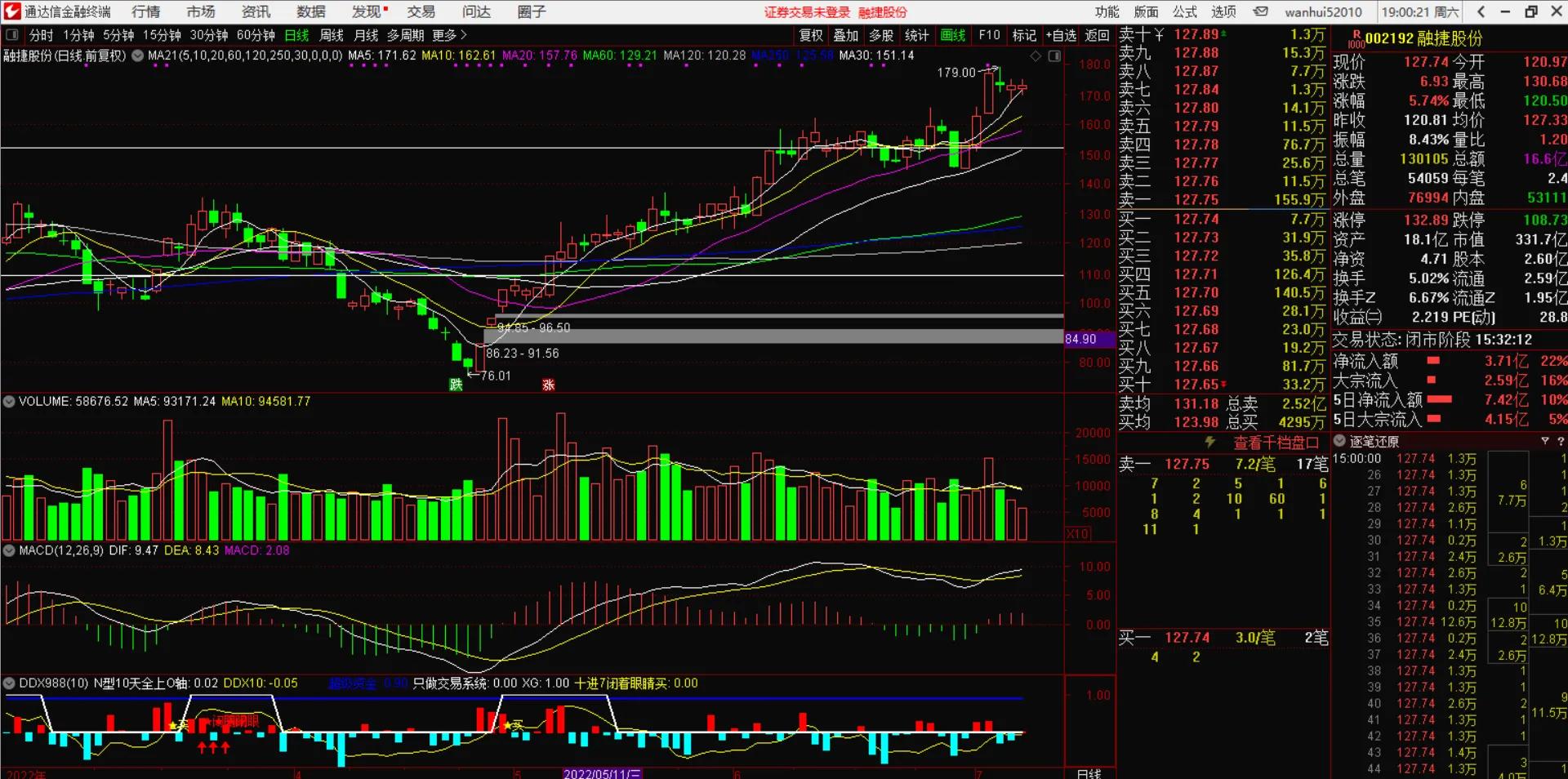The image size is (1568, 779).
Task: Click the 2022/05/11 date marker on the timeline
Action: tap(602, 773)
